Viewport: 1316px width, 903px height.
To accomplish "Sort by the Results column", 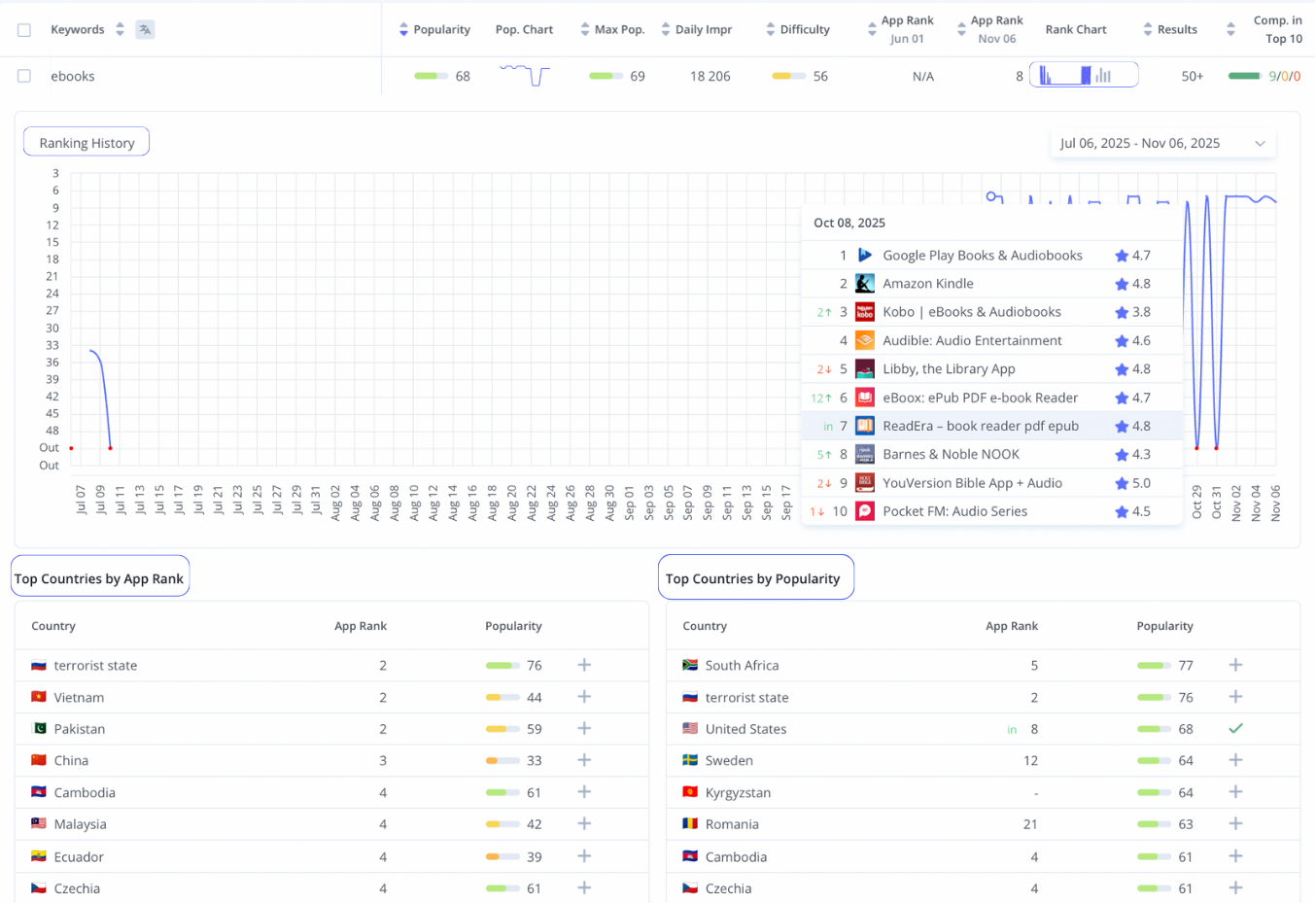I will 1148,30.
